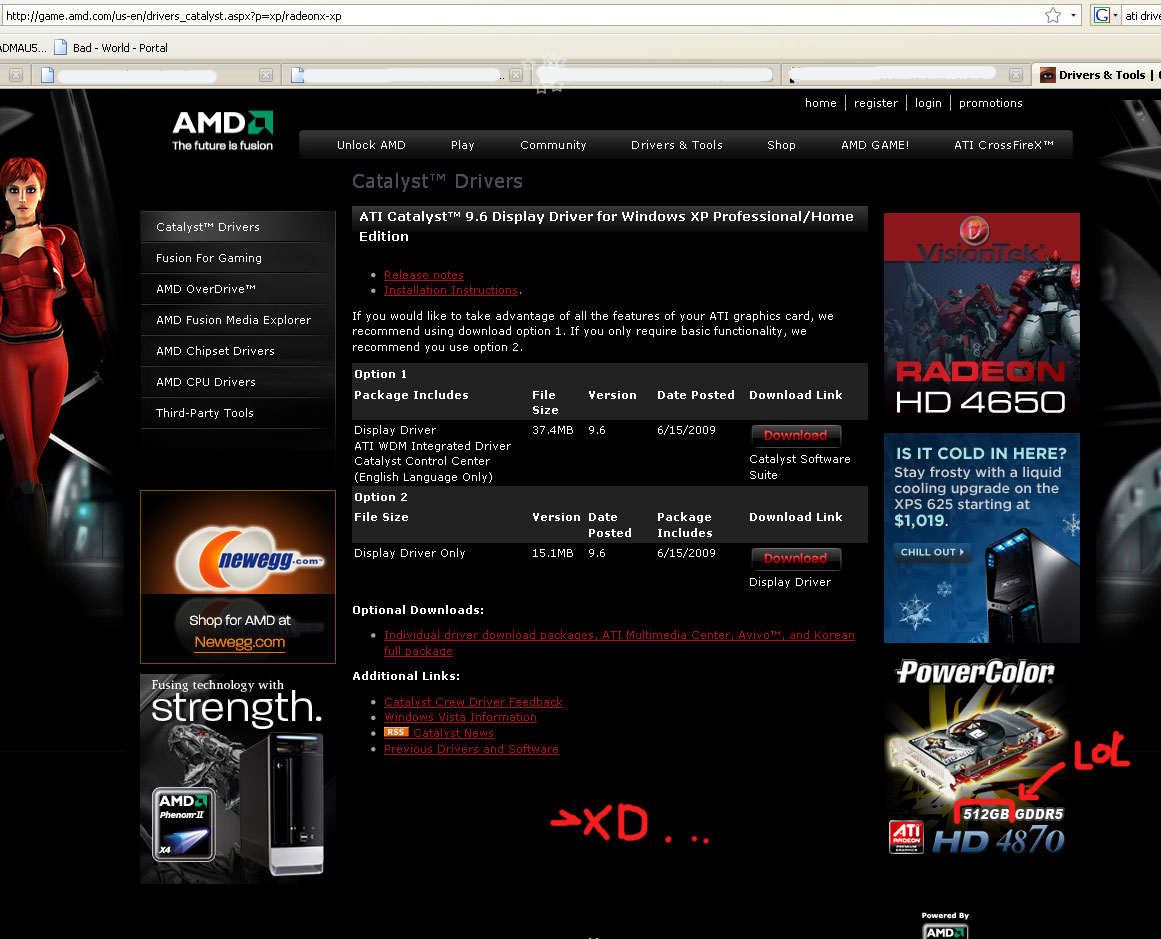Viewport: 1161px width, 939px height.
Task: Open the Drivers & Tools navigation menu
Action: point(676,145)
